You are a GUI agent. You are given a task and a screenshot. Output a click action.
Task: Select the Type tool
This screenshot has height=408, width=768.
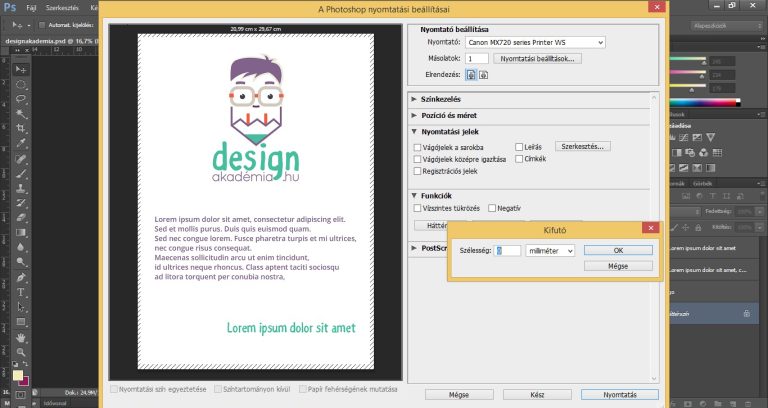pos(21,292)
